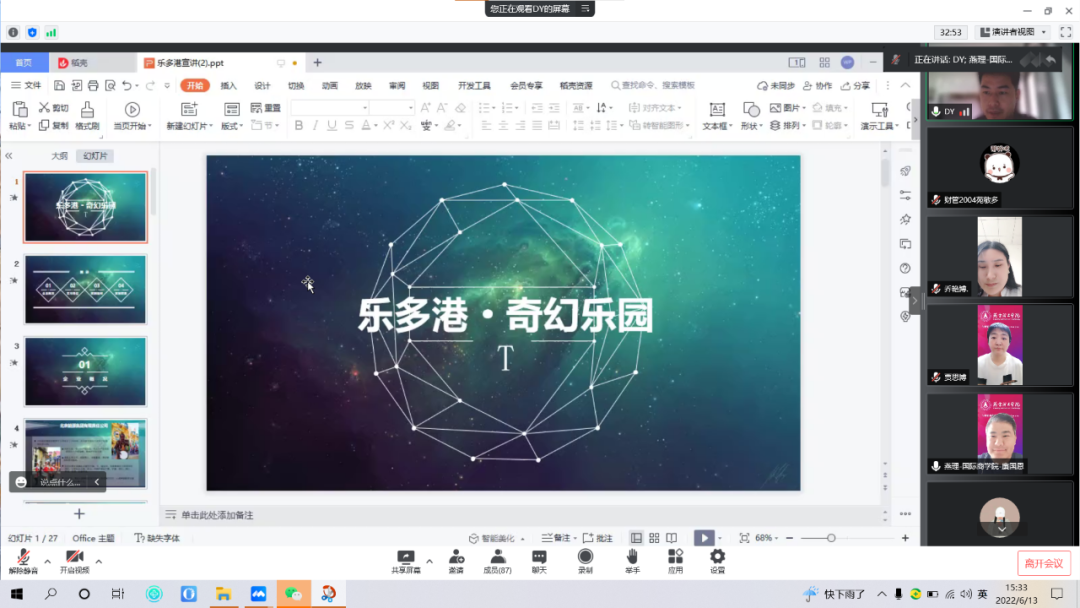Start recording with the 录制 icon
This screenshot has width=1080, height=608.
pyautogui.click(x=585, y=557)
